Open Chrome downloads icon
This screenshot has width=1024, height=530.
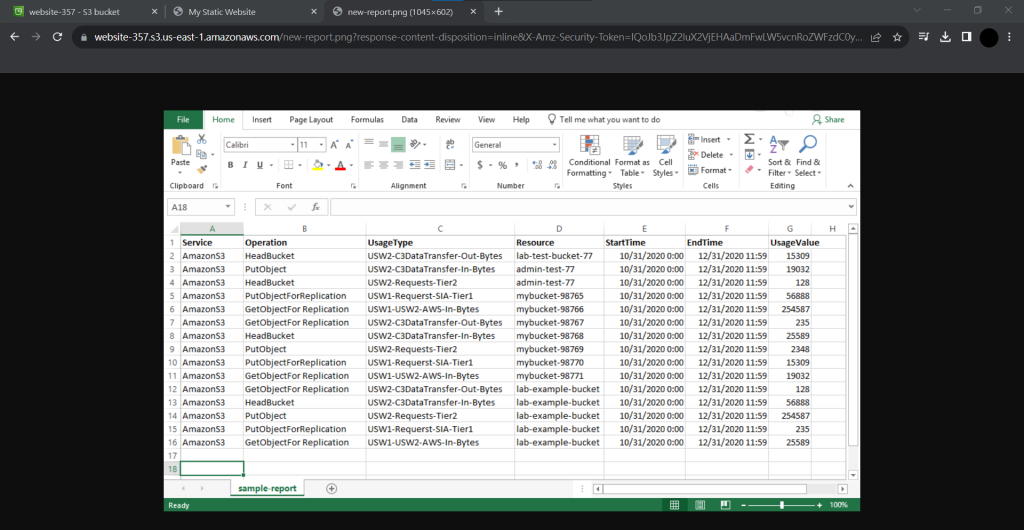[x=945, y=37]
